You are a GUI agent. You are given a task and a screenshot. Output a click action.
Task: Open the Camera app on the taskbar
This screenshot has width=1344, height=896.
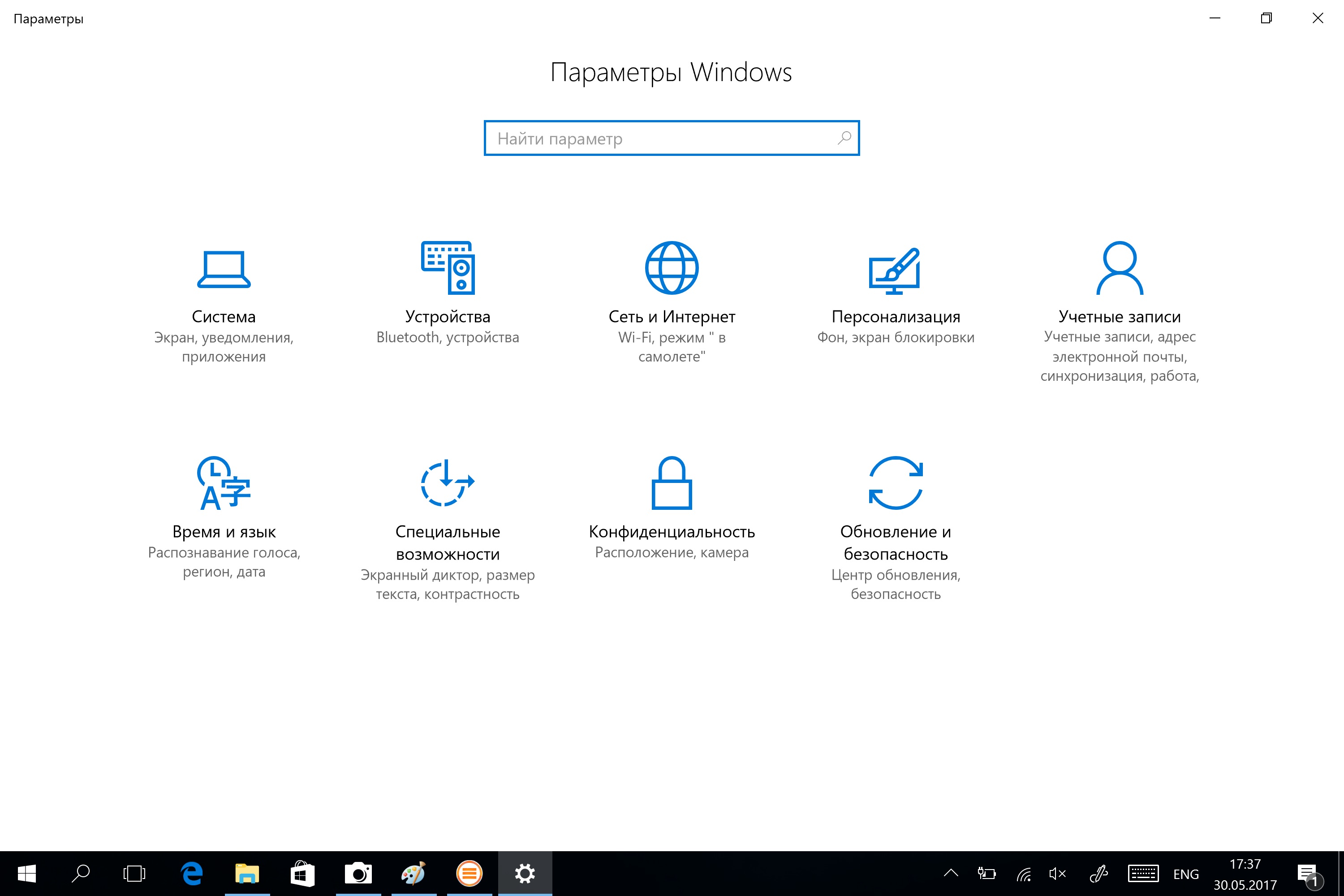coord(358,874)
